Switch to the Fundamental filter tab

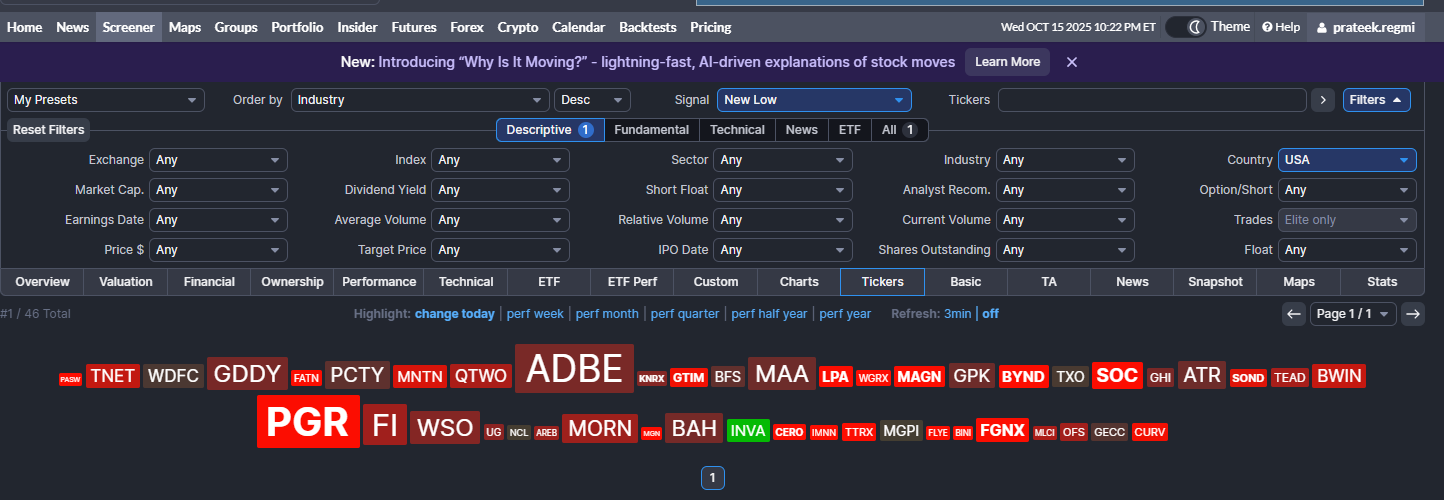651,130
